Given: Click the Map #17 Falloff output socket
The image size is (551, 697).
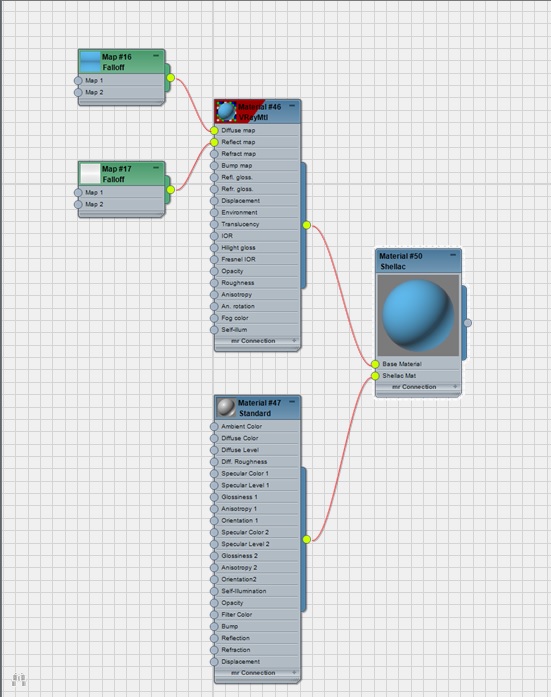Looking at the screenshot, I should pos(171,190).
